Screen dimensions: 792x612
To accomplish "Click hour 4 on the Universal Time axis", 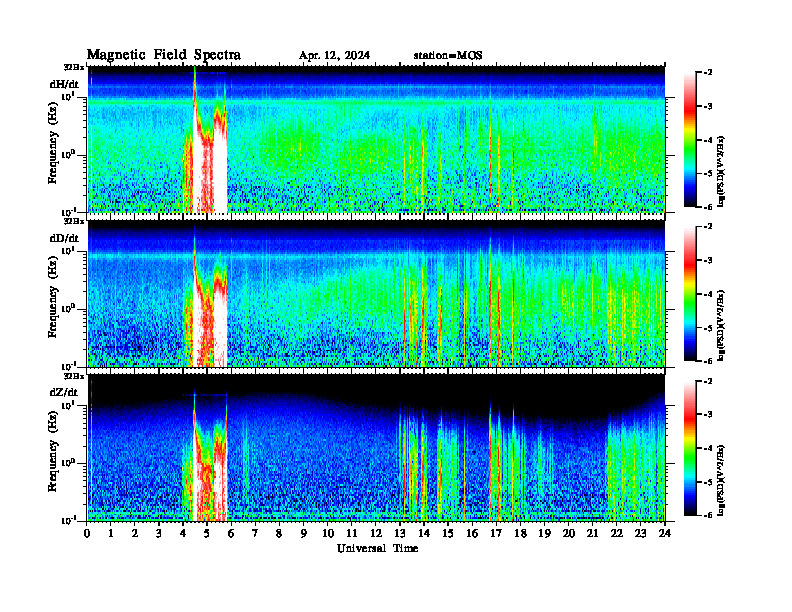I will coord(183,534).
